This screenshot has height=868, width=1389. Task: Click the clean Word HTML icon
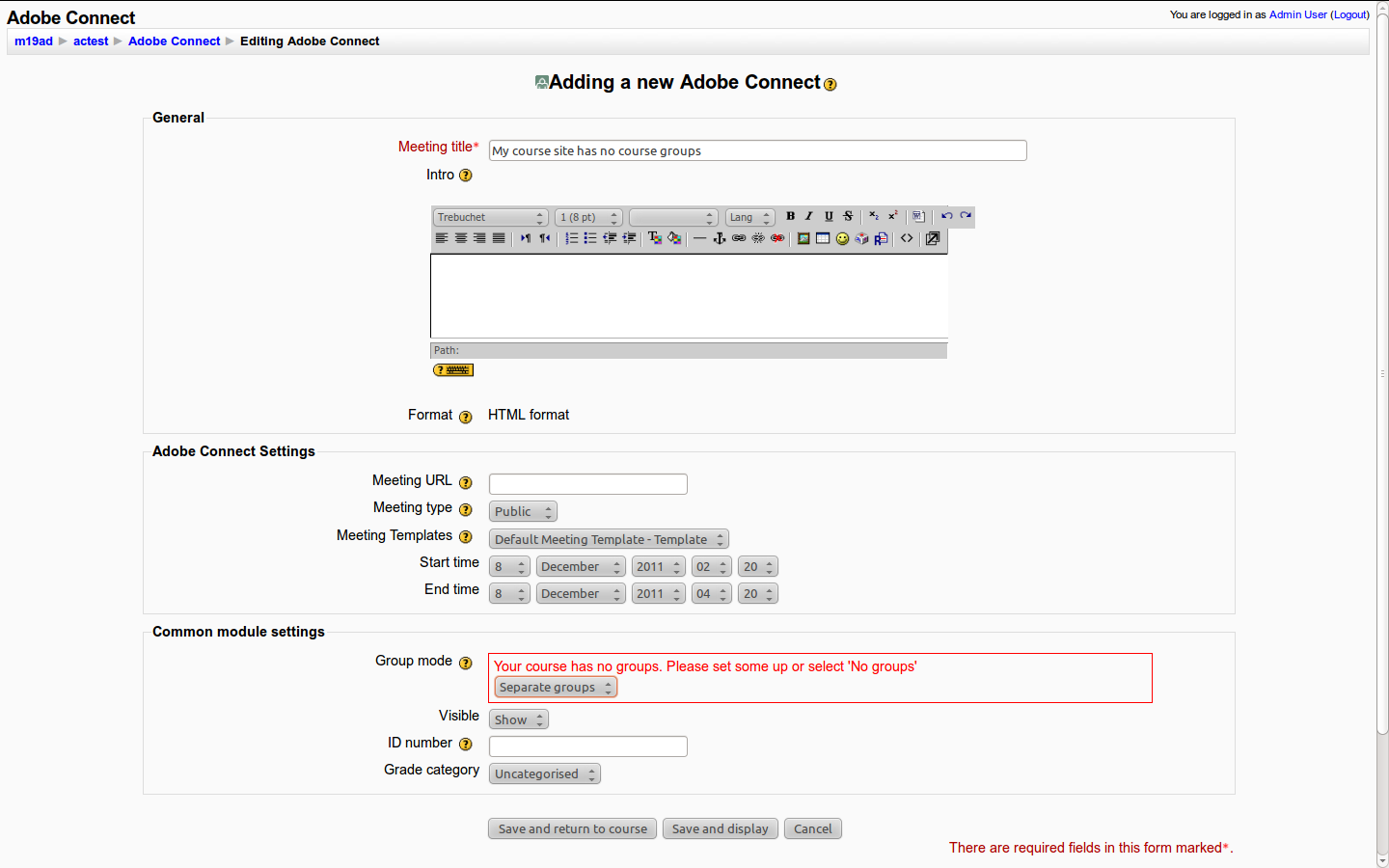(x=918, y=216)
